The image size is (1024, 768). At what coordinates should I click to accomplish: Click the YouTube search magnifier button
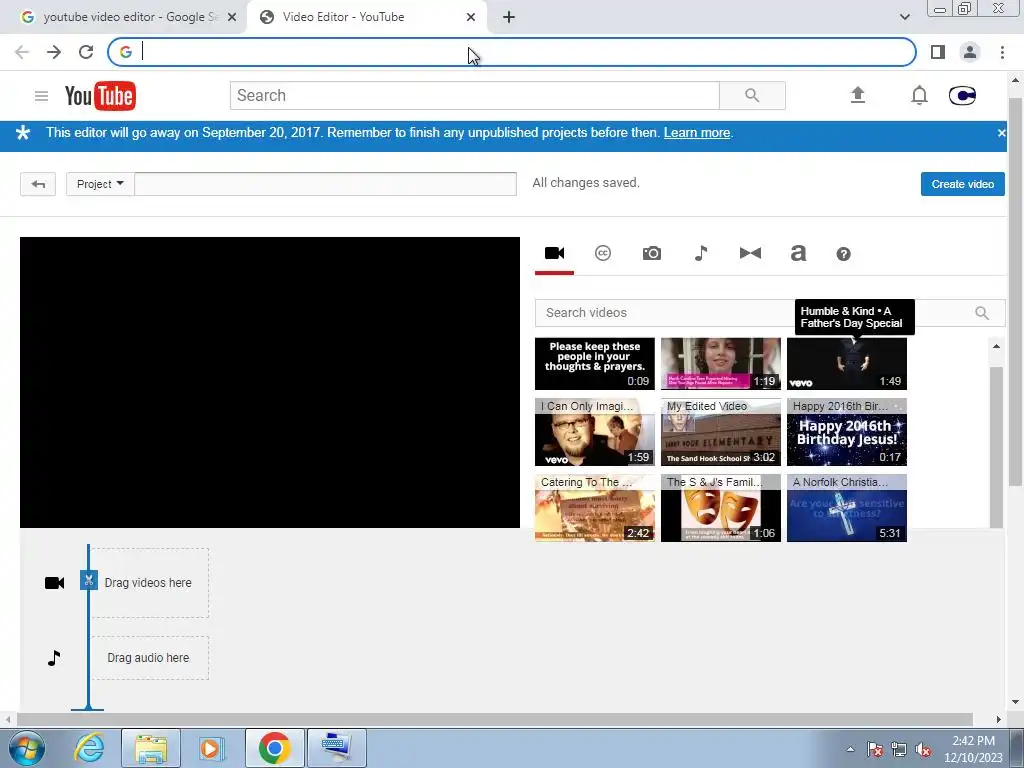(752, 95)
